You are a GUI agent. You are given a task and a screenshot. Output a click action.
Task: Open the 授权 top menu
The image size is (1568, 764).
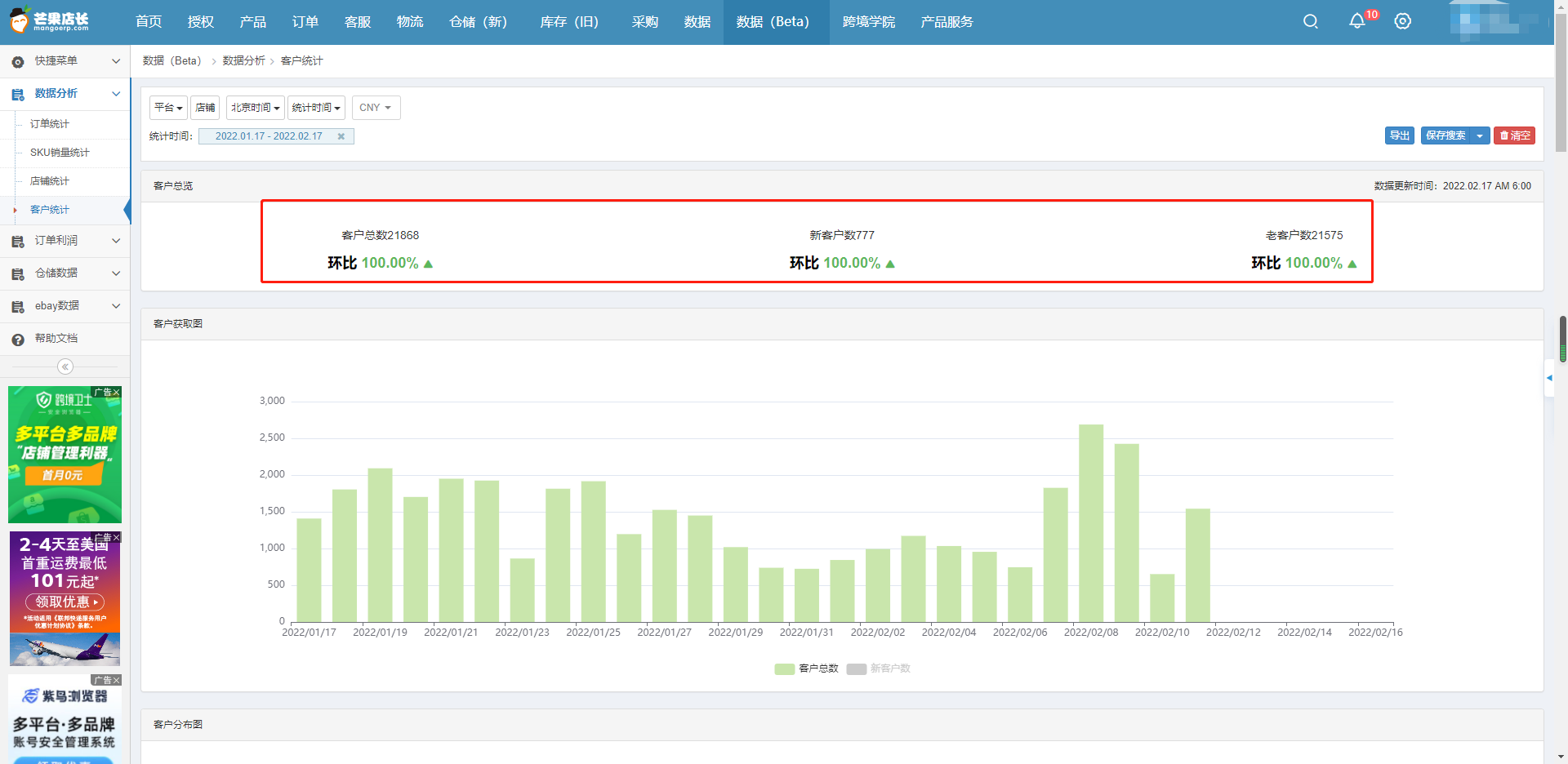(201, 22)
